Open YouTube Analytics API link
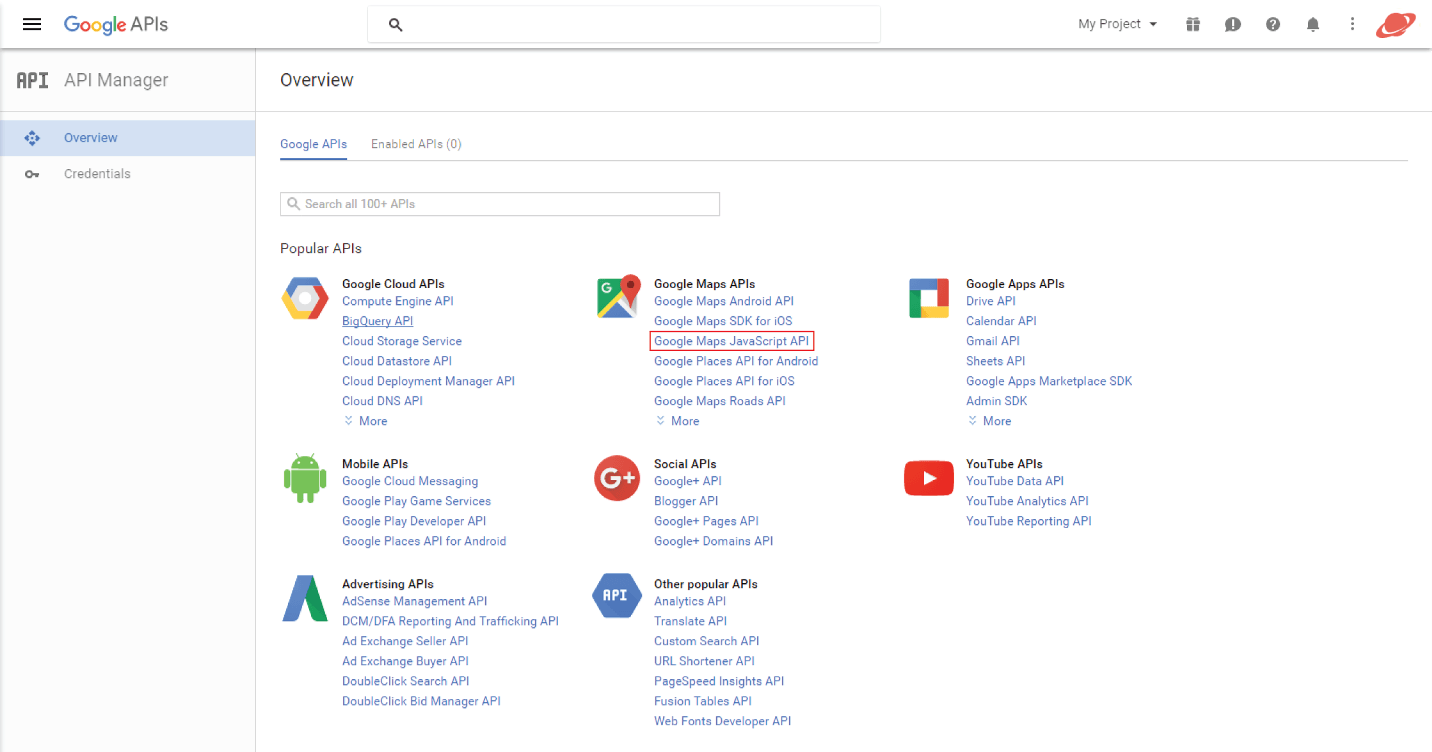 [x=1028, y=501]
